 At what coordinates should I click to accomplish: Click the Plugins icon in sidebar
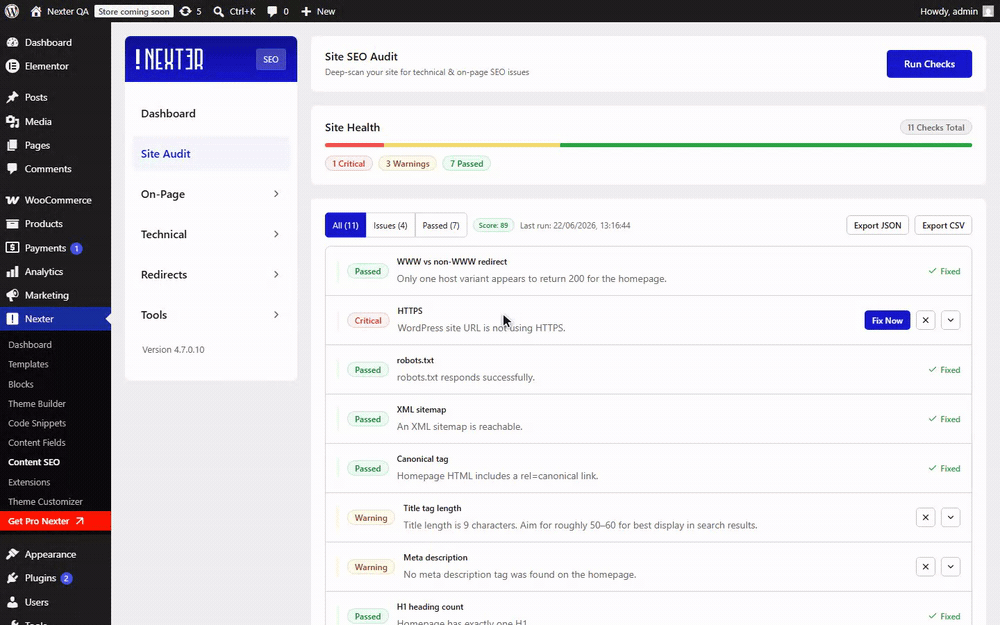(12, 578)
